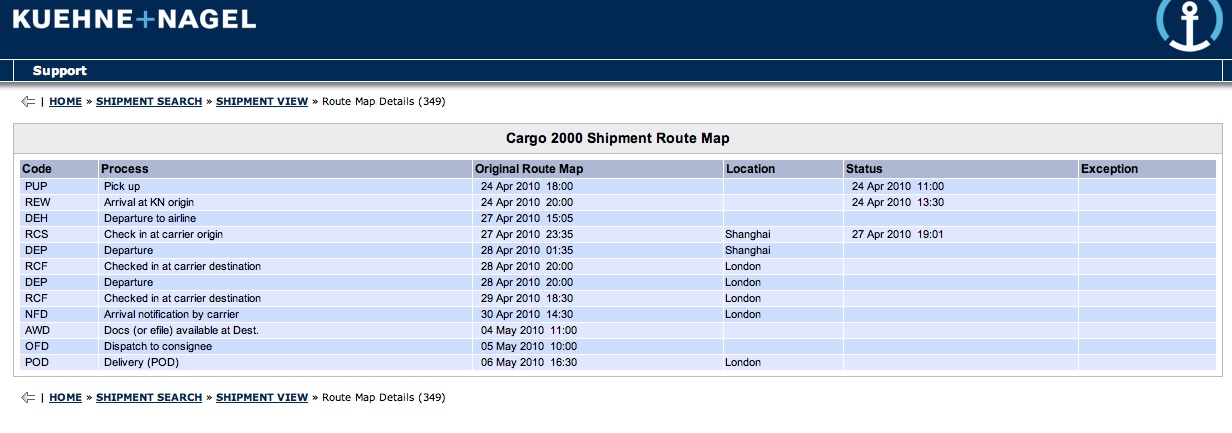The width and height of the screenshot is (1232, 433).
Task: Select the PUP Pick up row
Action: click(616, 186)
